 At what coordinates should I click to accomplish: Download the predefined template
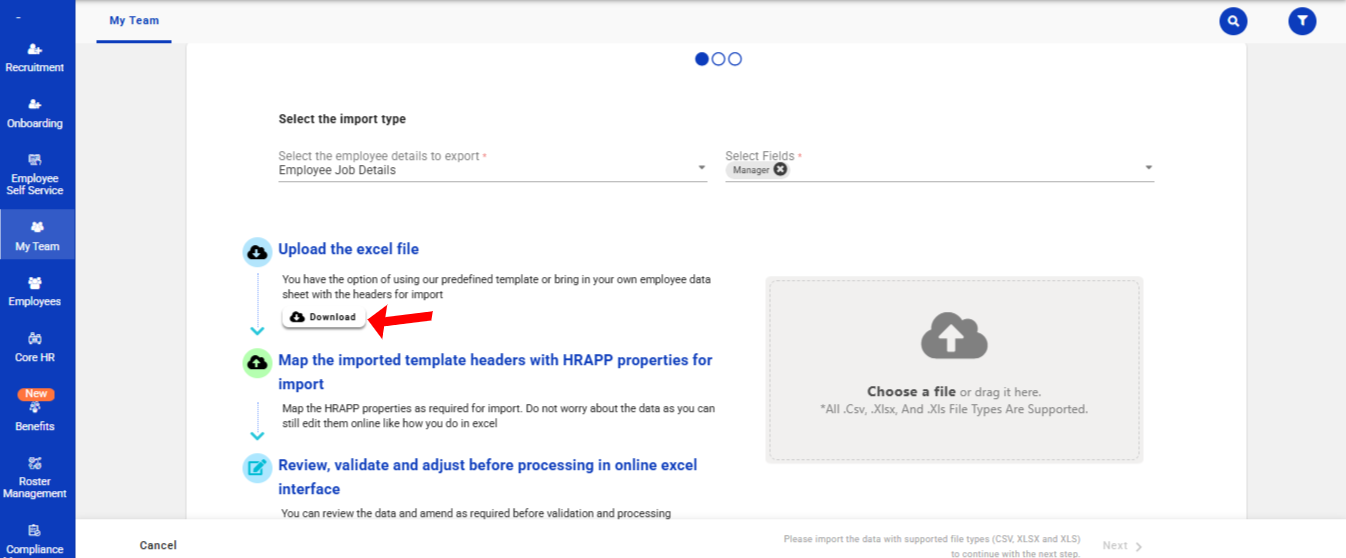322,317
